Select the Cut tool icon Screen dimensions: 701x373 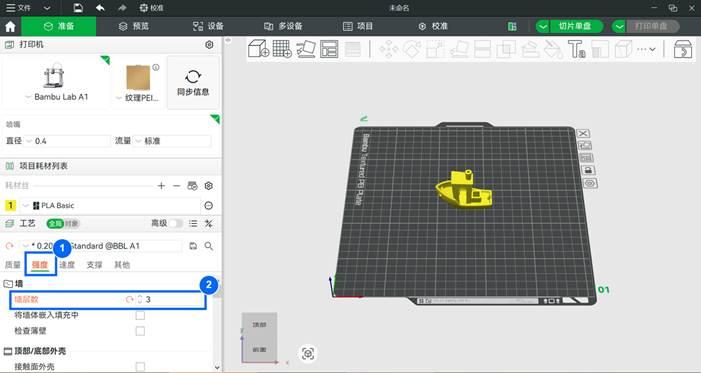482,49
